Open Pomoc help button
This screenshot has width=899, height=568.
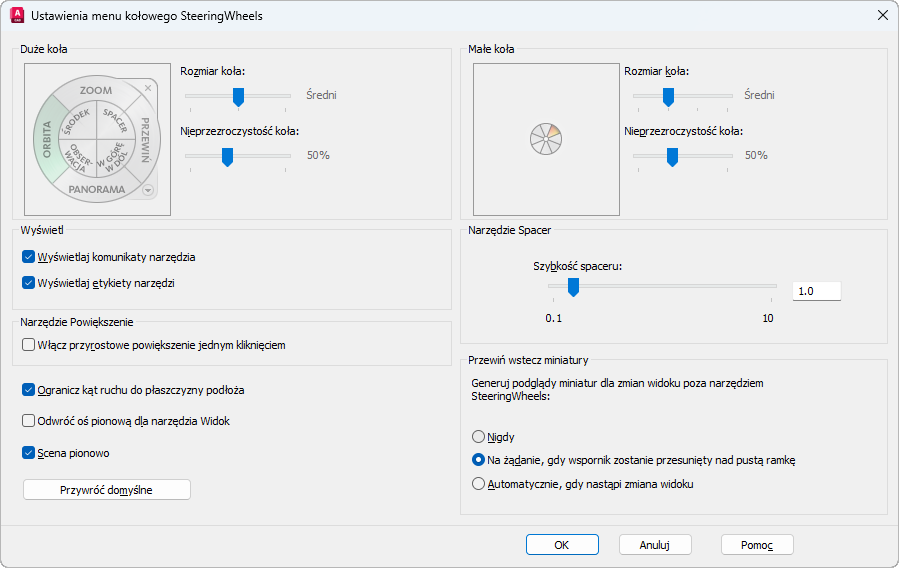[x=757, y=545]
